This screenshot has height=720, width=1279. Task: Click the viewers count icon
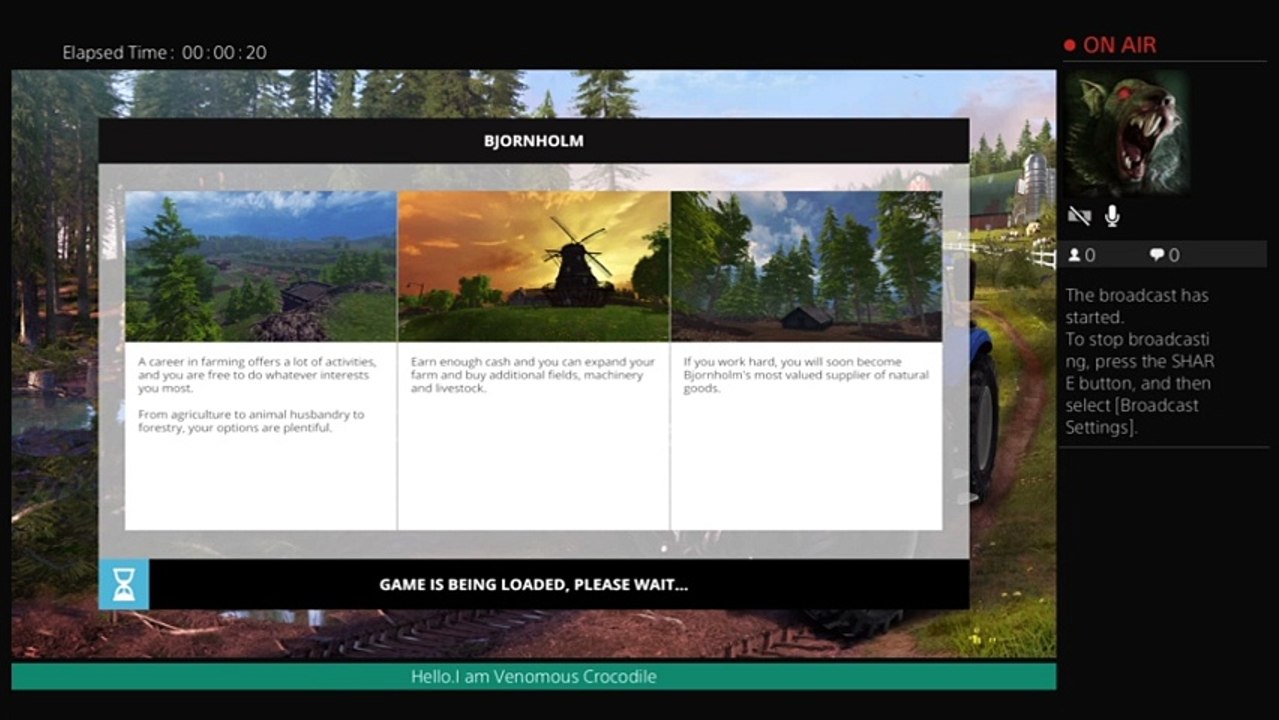(x=1074, y=255)
